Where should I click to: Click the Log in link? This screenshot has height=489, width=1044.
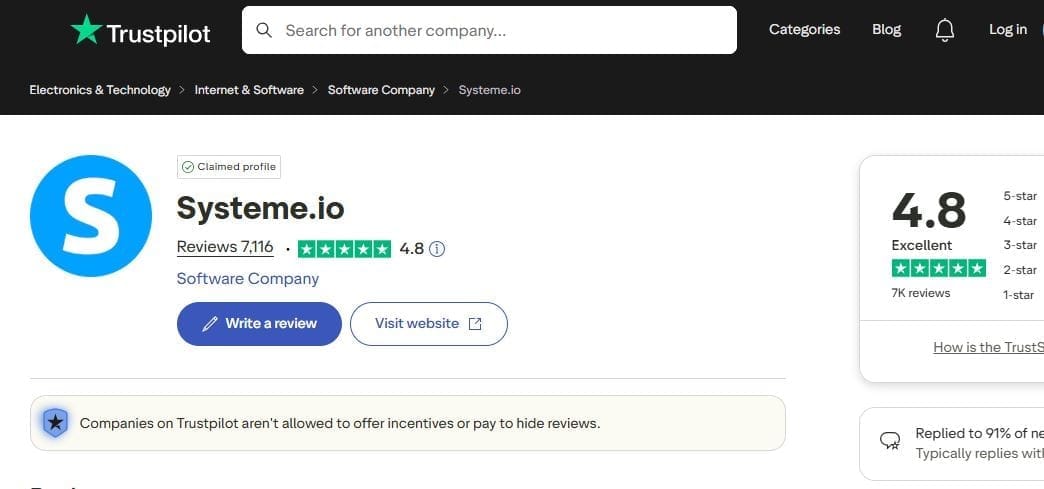pyautogui.click(x=1007, y=30)
